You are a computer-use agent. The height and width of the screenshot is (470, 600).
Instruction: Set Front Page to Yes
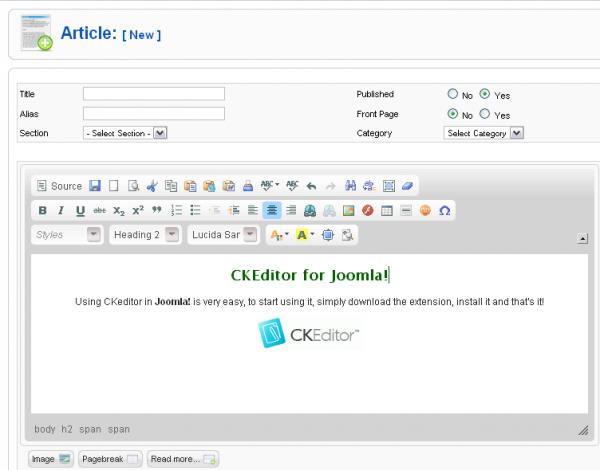tap(485, 114)
